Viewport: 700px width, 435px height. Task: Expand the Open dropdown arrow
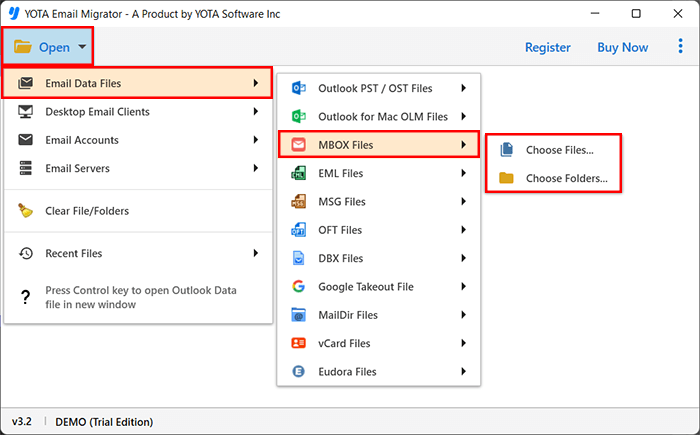point(82,46)
